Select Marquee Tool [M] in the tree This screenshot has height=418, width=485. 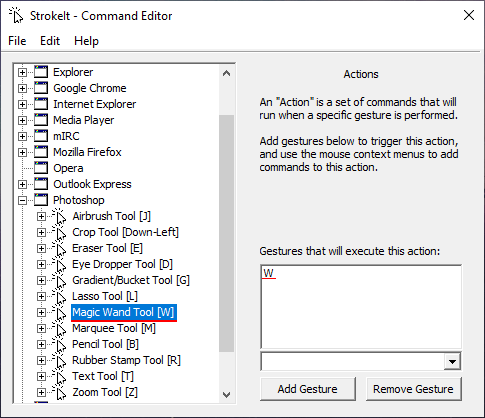coord(114,328)
